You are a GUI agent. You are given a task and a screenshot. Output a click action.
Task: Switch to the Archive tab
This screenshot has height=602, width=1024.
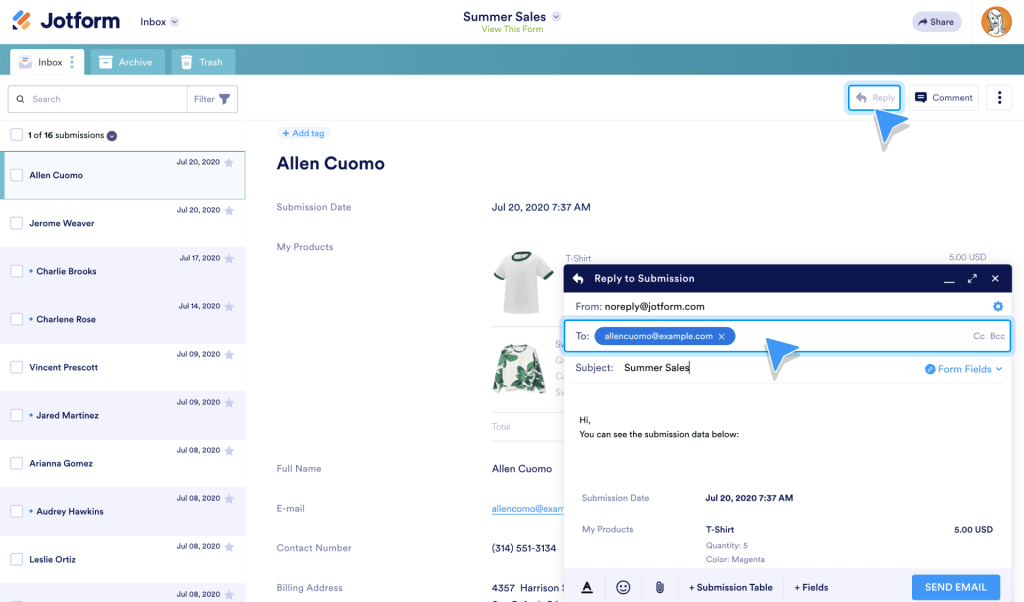click(126, 61)
